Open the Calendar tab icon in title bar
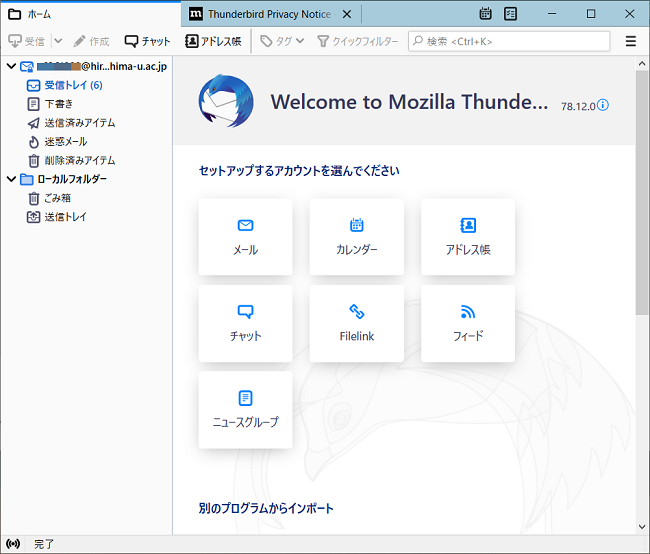Screen dimensions: 650x554 (x=485, y=14)
